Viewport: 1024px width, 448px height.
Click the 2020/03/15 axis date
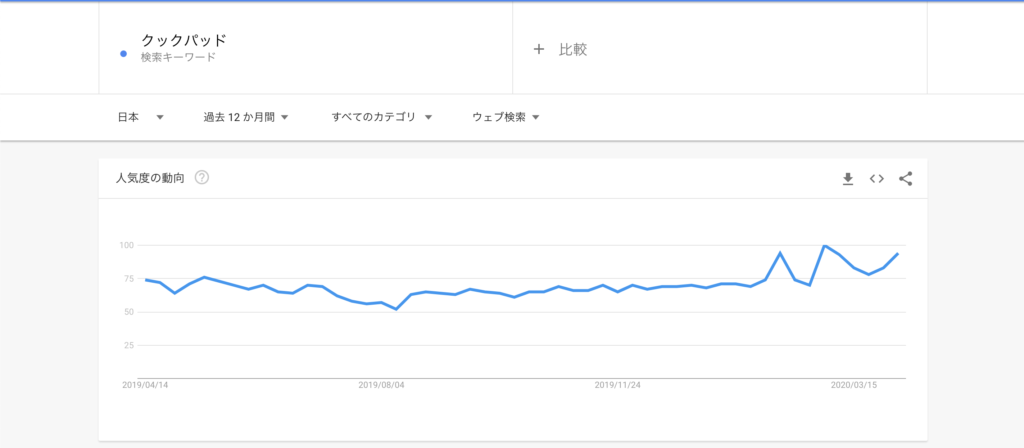point(854,385)
